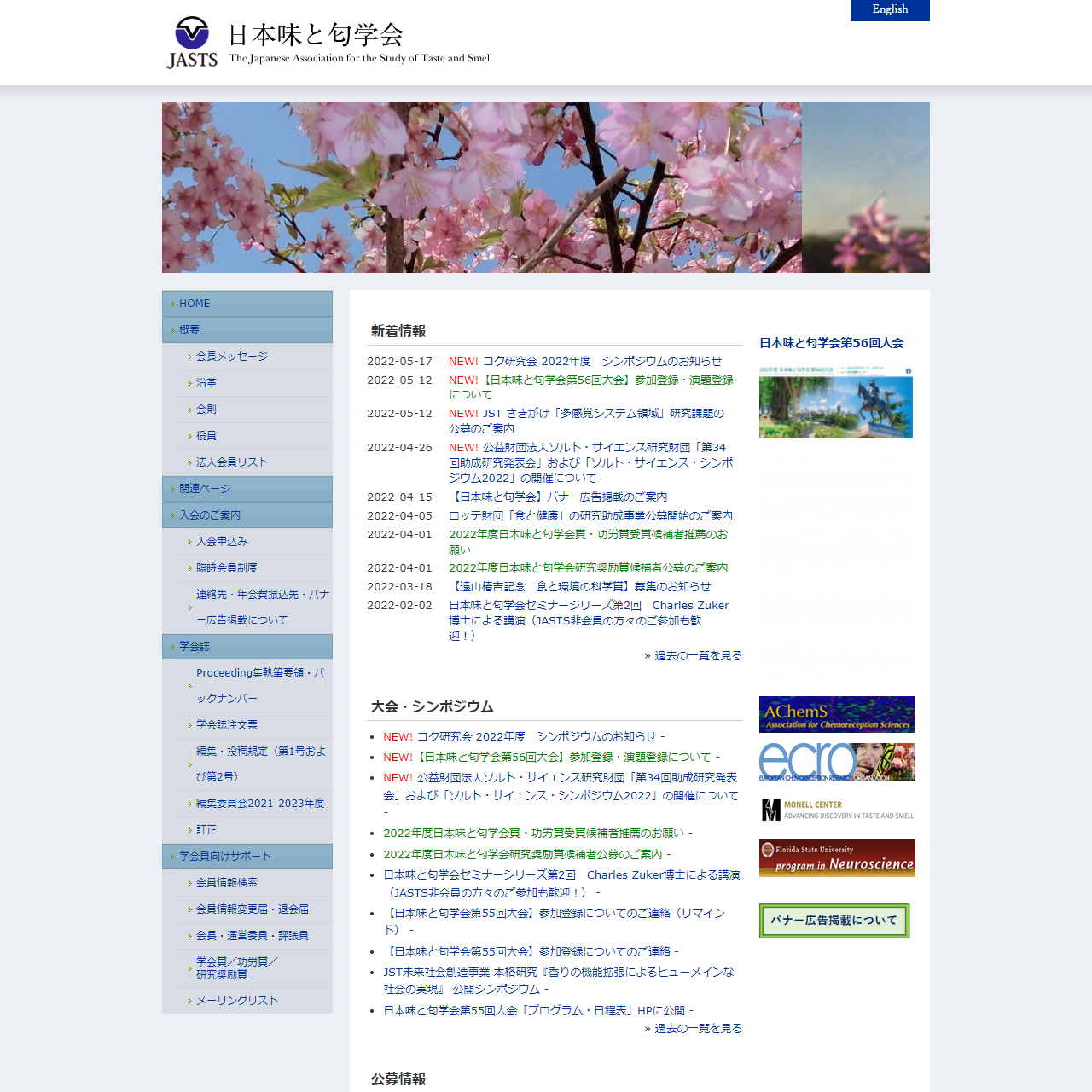The width and height of the screenshot is (1092, 1092).
Task: Click the JASTS logo icon
Action: 192,42
